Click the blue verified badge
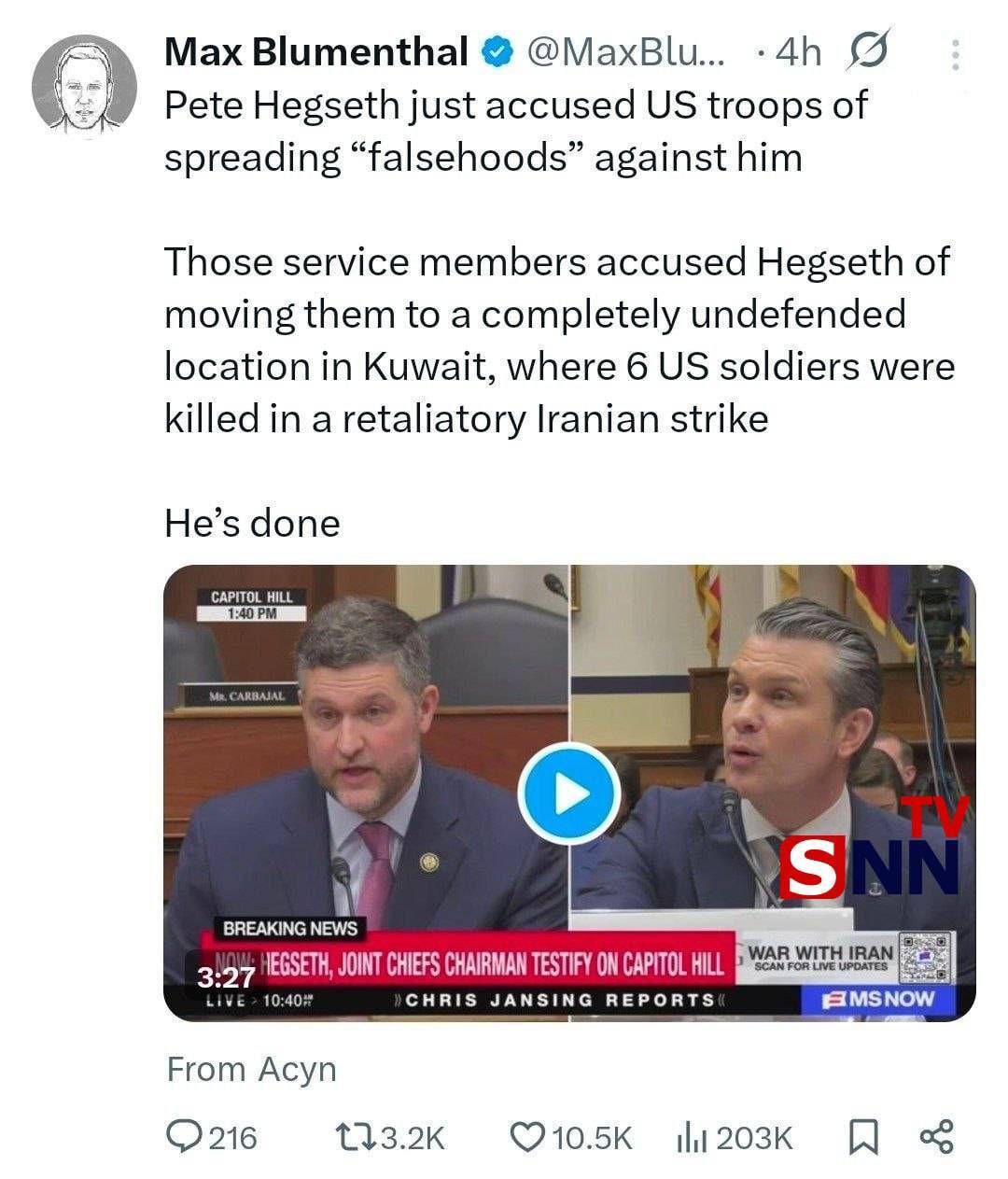This screenshot has width=1008, height=1179. pyautogui.click(x=497, y=52)
